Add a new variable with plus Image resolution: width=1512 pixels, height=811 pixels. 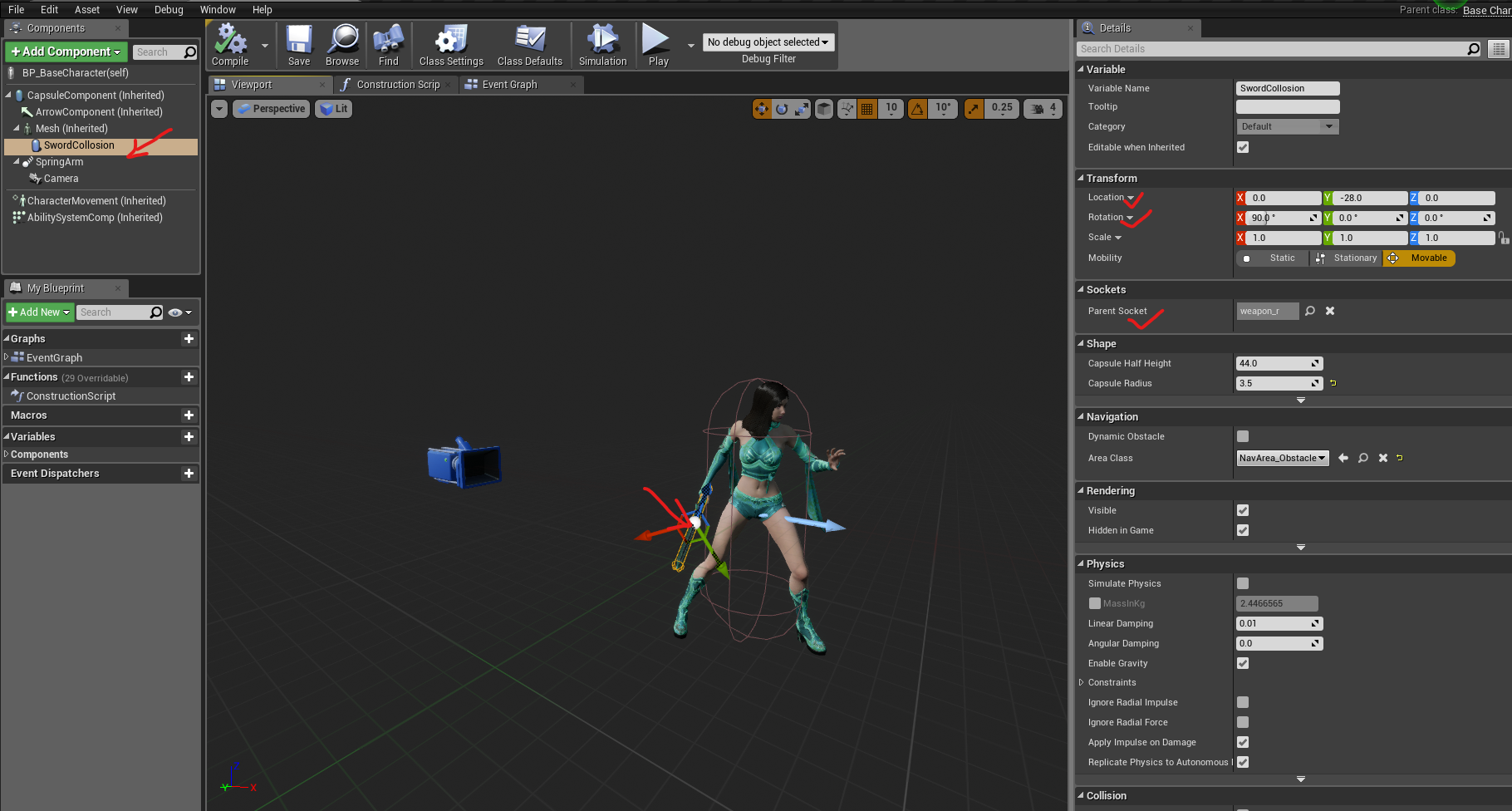click(x=189, y=436)
